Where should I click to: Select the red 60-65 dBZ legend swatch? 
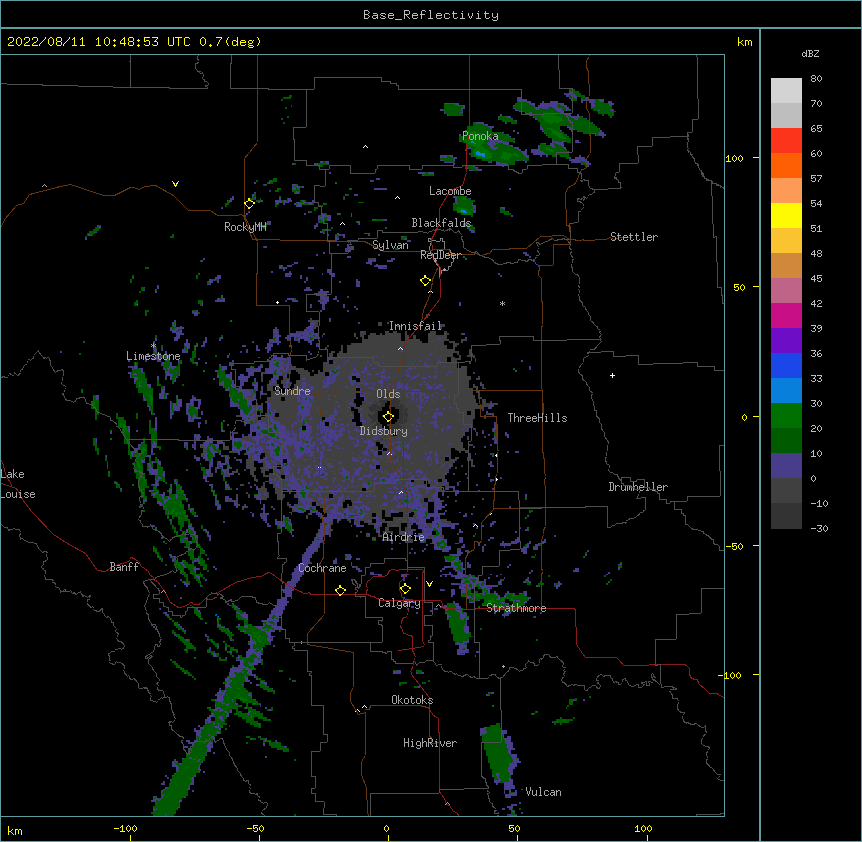(x=786, y=141)
